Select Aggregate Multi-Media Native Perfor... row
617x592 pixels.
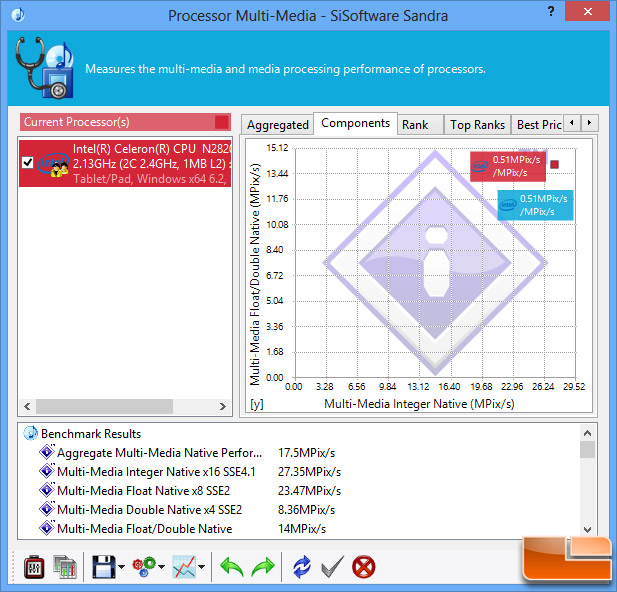[159, 453]
